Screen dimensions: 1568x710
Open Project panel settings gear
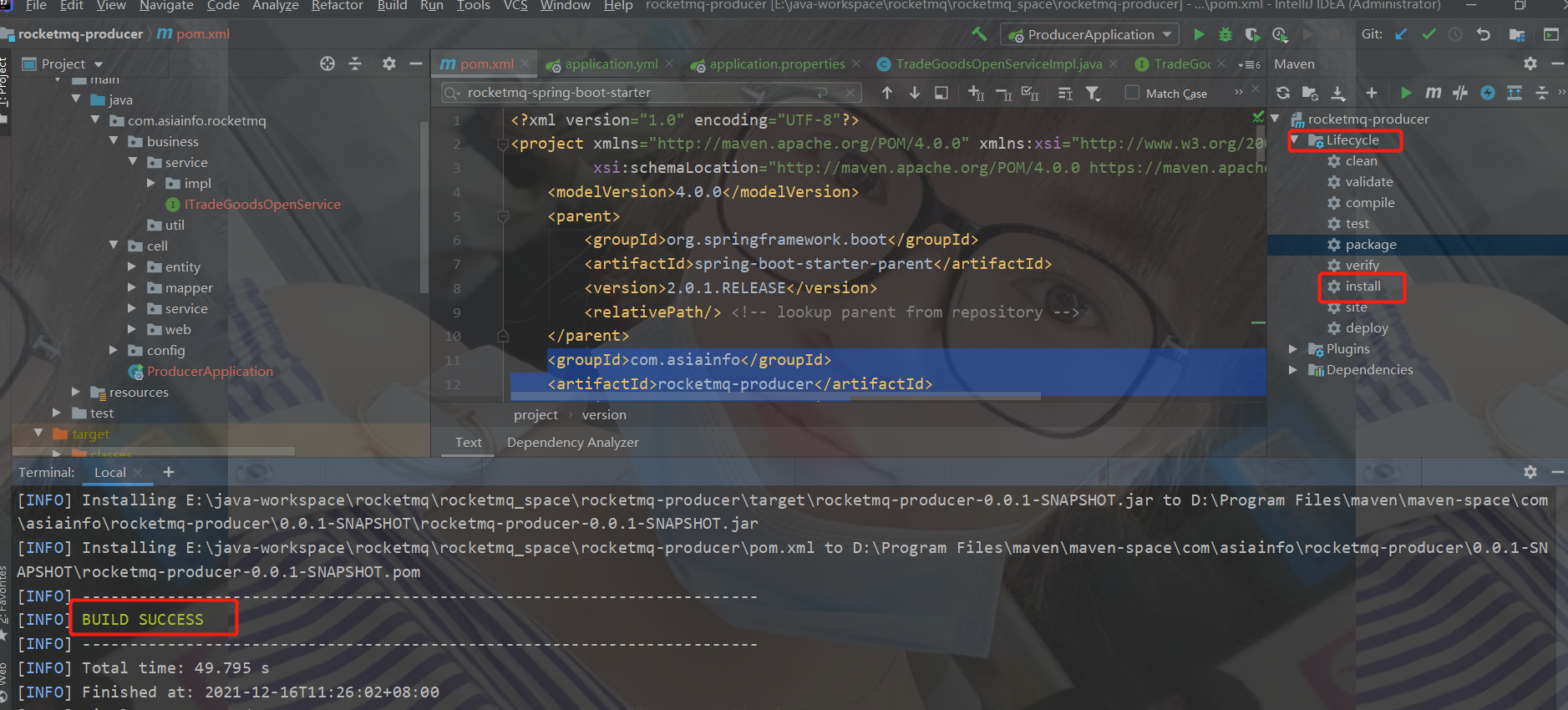(388, 63)
